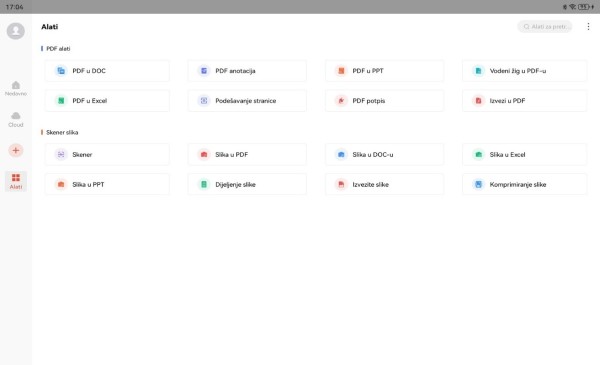Screen dimensions: 600x365
Task: Open the three-dot more options menu
Action: (x=588, y=26)
